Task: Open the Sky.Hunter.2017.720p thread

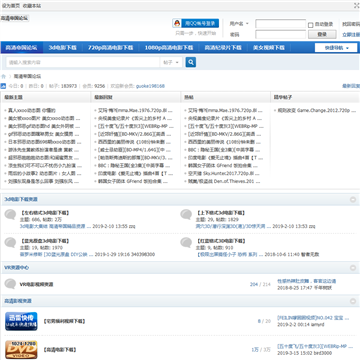Action: pos(225,173)
